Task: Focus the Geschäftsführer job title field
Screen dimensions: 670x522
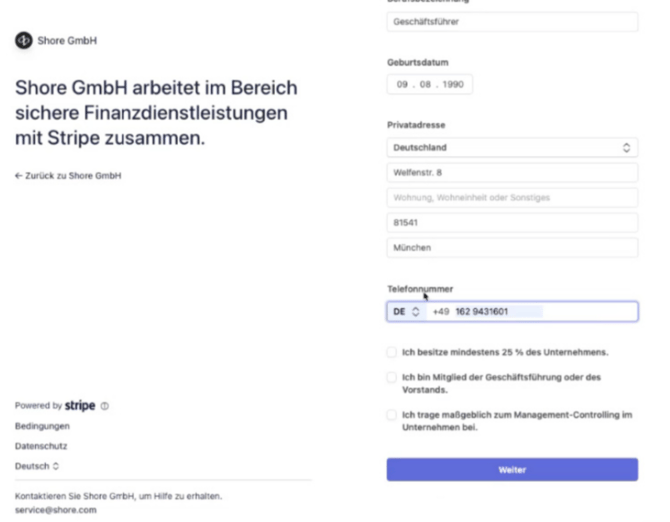Action: click(512, 22)
